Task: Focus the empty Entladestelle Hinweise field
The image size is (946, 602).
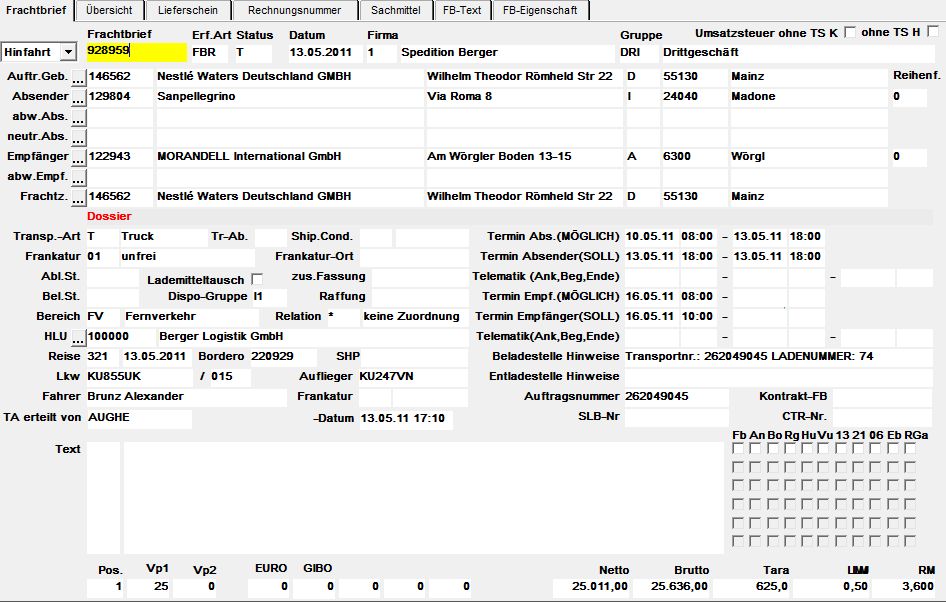Action: tap(778, 376)
